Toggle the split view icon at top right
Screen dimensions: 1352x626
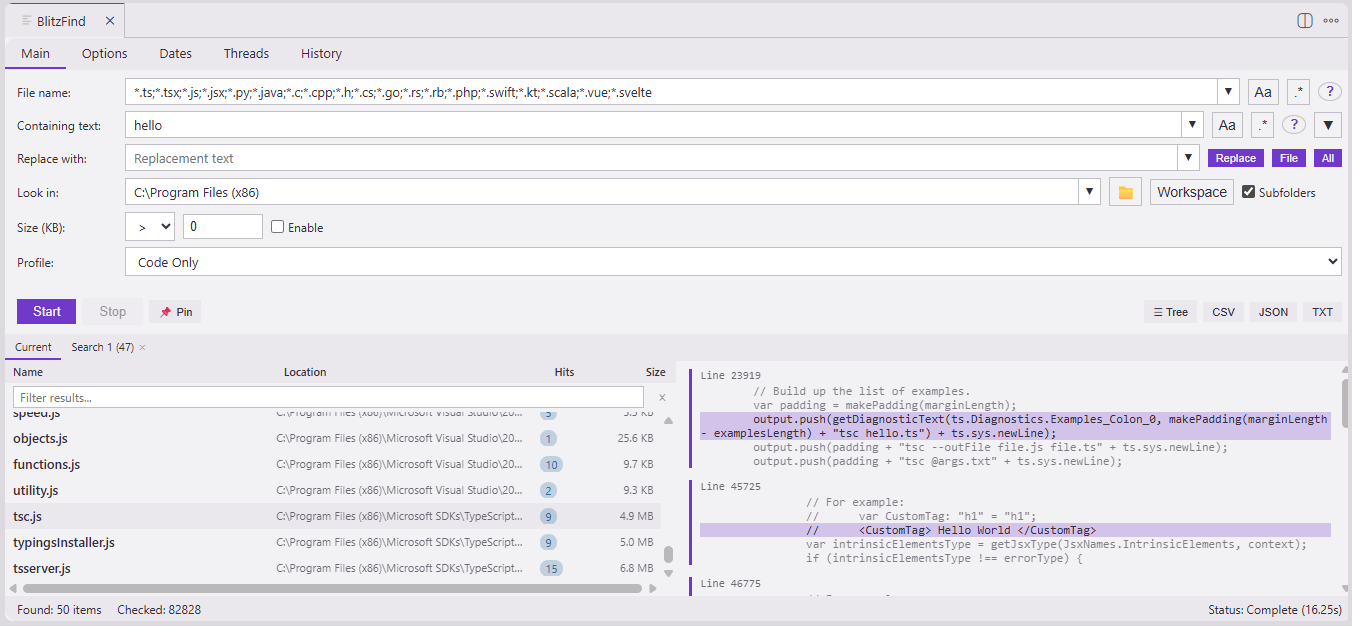point(1303,20)
